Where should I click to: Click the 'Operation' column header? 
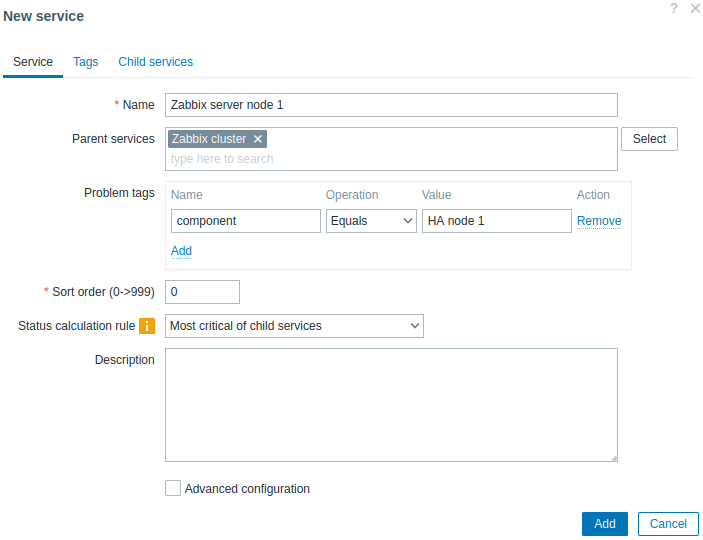352,195
